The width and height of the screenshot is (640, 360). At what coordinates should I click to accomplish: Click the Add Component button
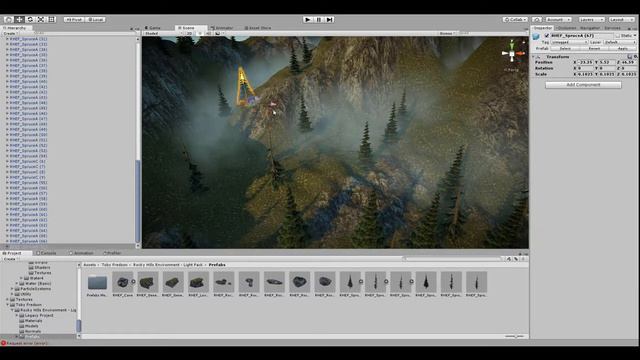point(583,84)
